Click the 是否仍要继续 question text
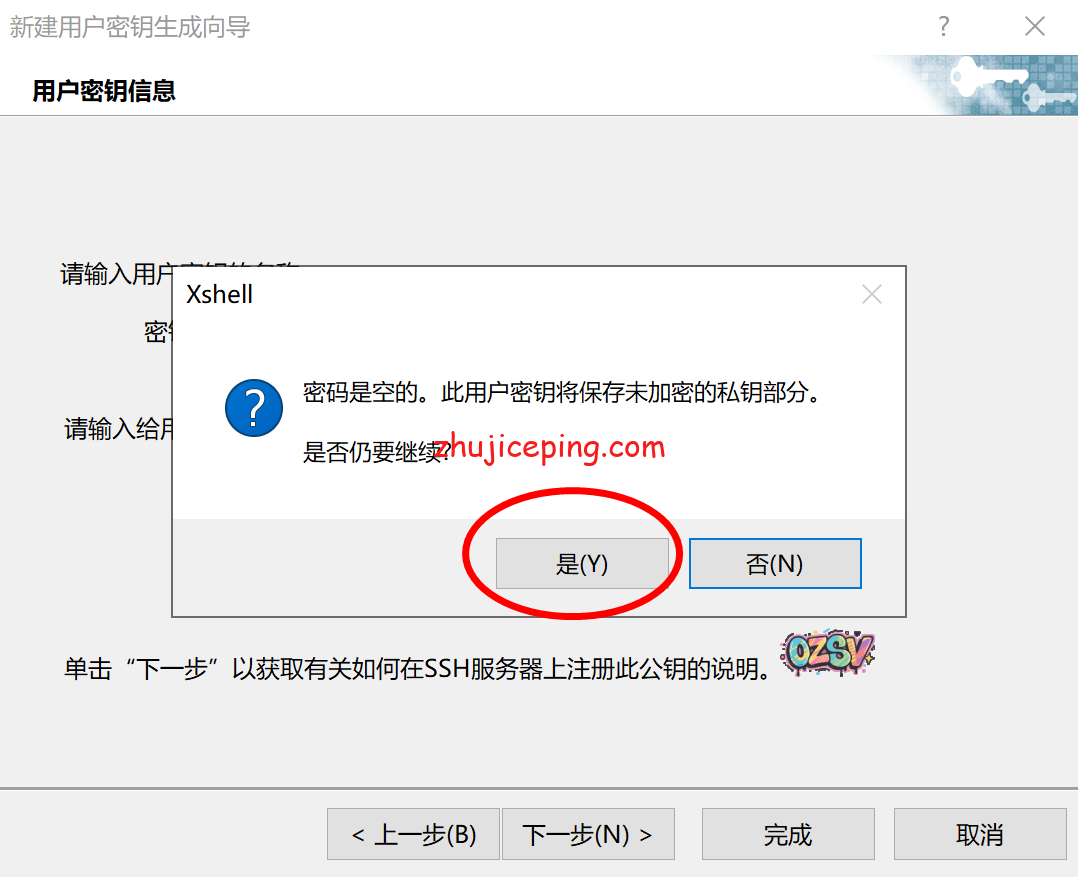1078x877 pixels. 376,452
